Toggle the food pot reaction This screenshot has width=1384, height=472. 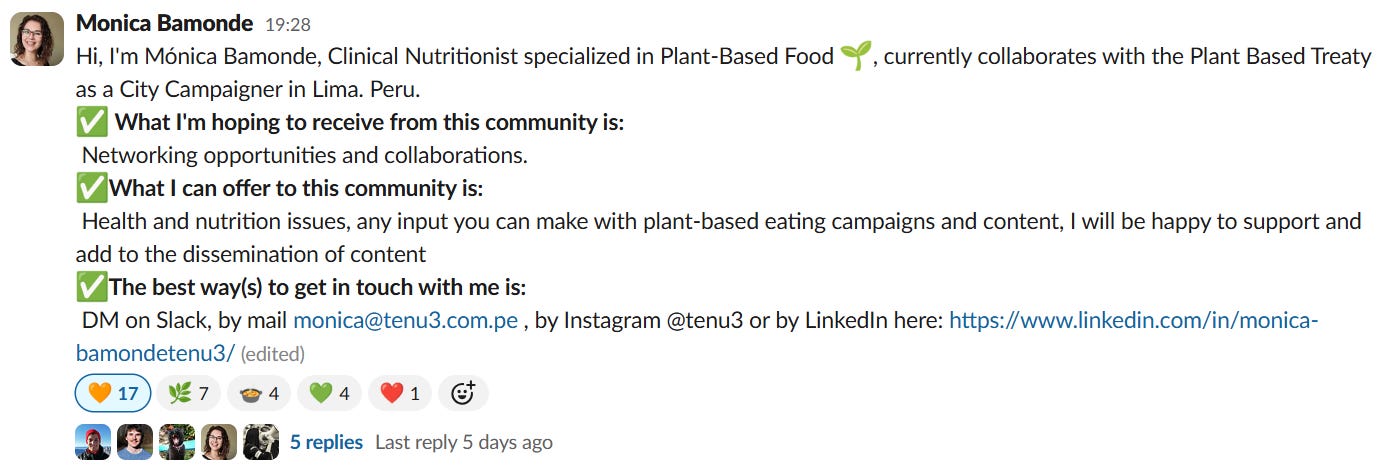(259, 394)
